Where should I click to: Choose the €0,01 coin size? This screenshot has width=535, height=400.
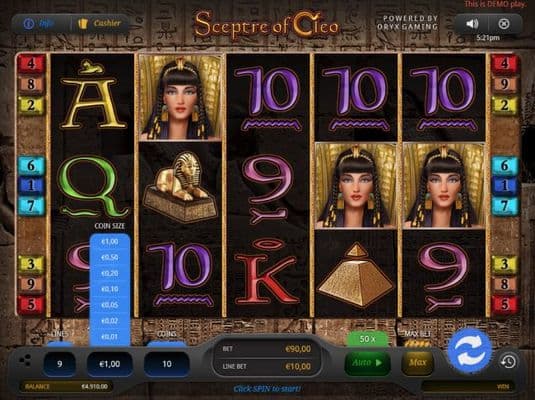(110, 337)
